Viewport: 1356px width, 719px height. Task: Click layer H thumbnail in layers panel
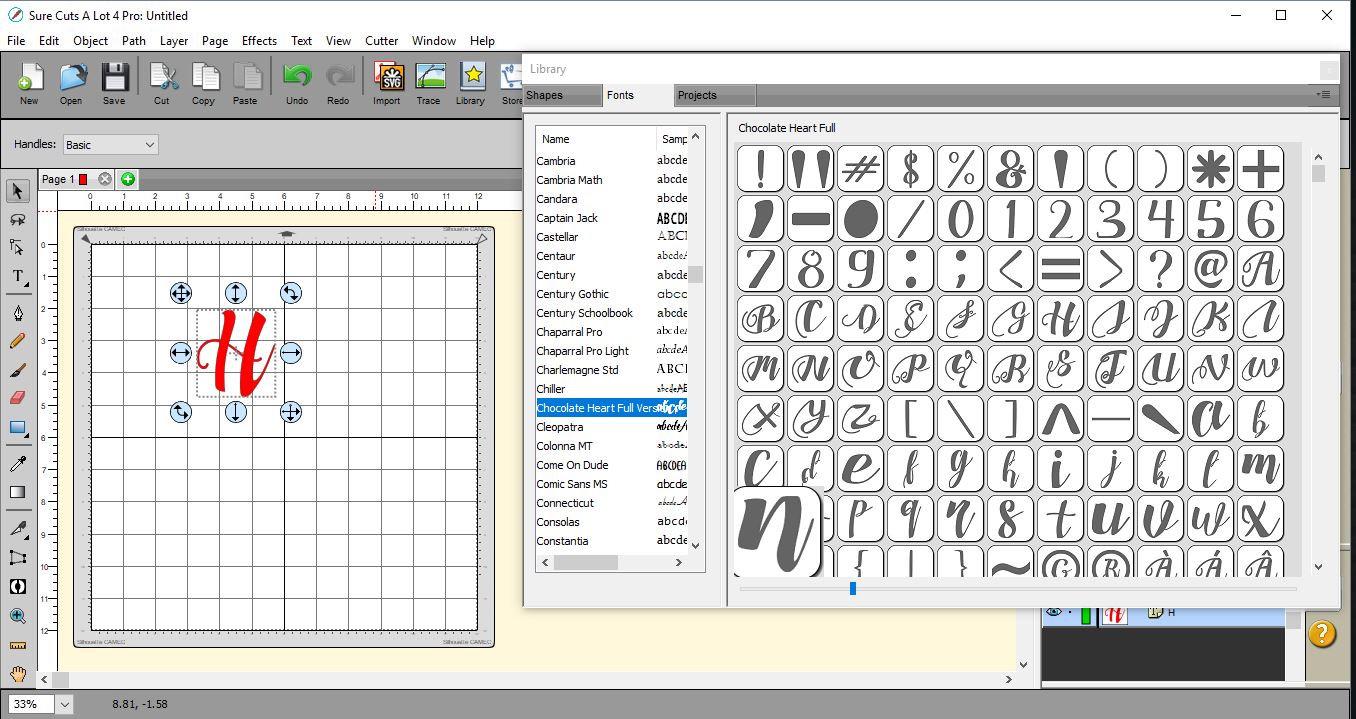(x=1115, y=614)
